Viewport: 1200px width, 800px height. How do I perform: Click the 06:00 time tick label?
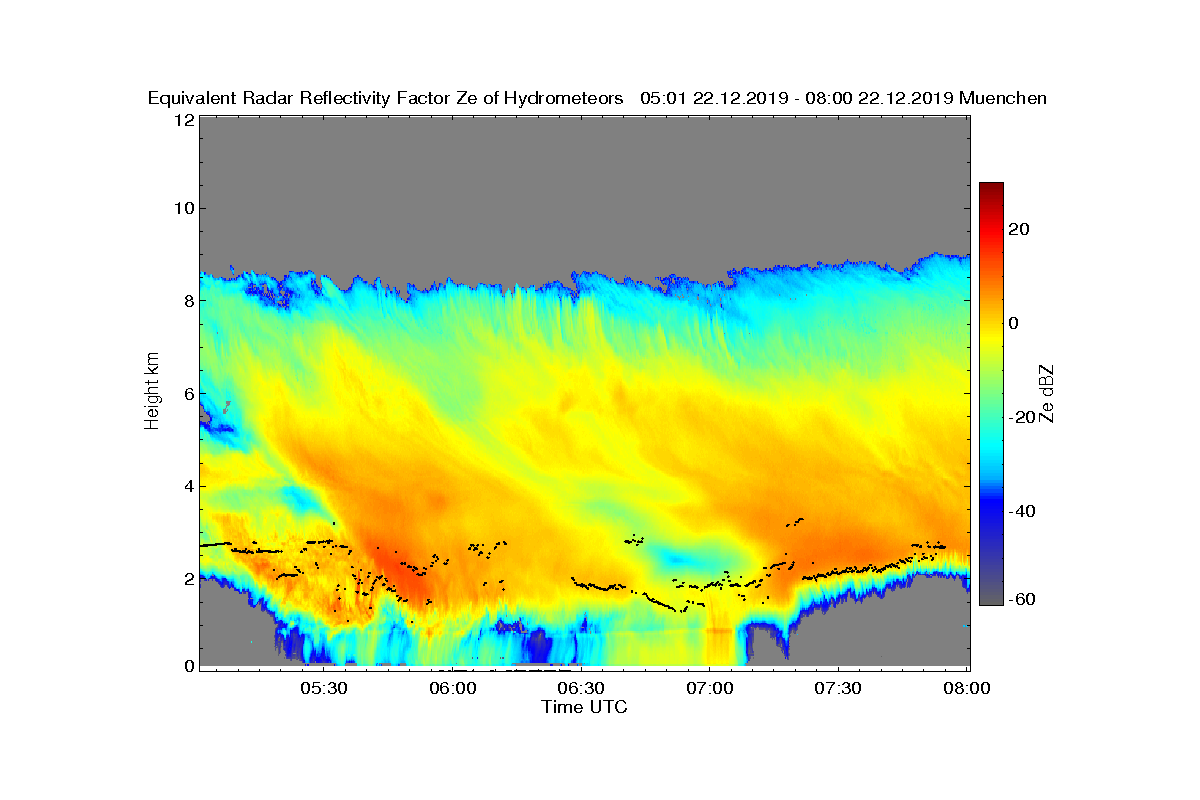[452, 688]
